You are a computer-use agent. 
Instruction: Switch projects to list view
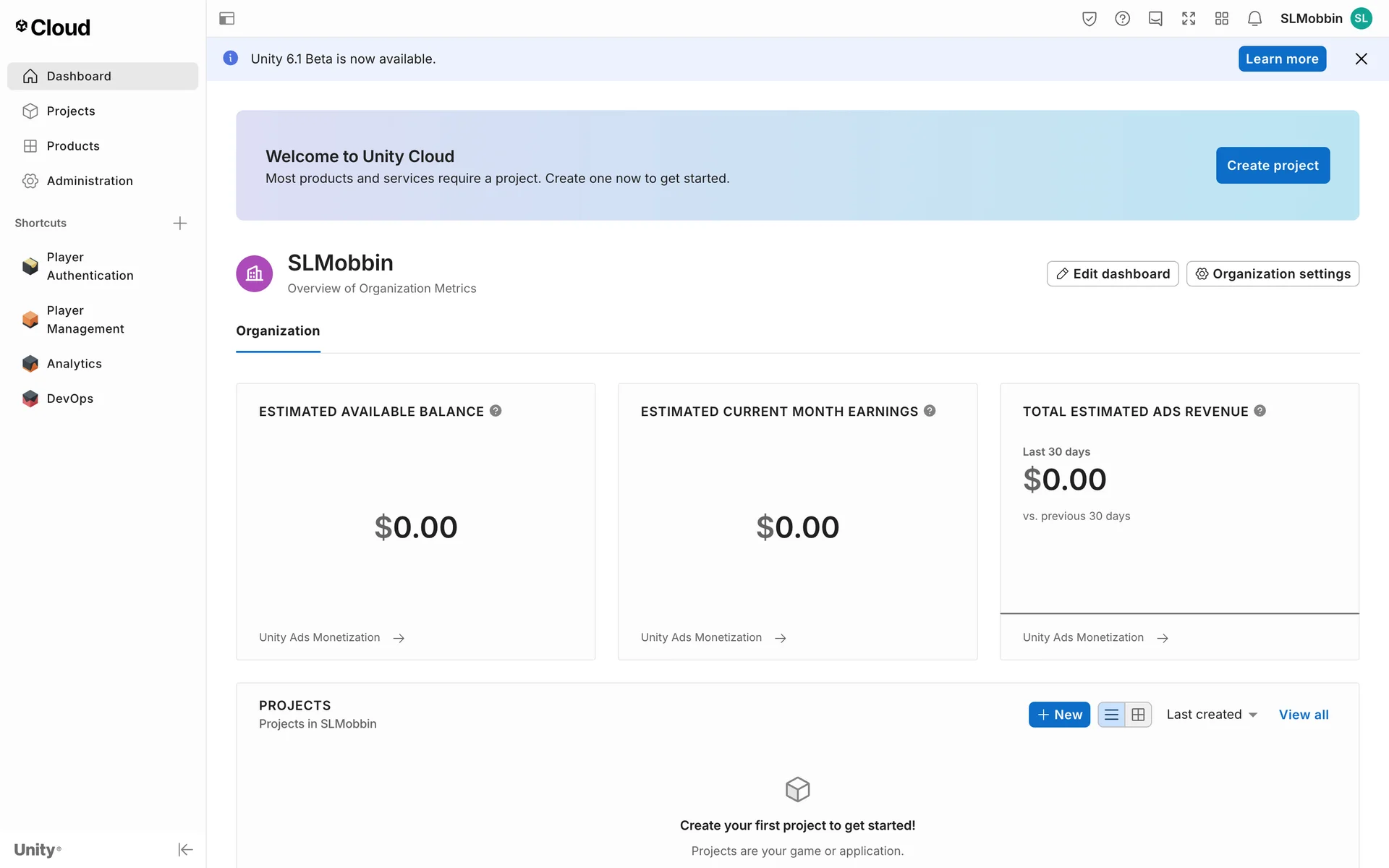(x=1111, y=715)
